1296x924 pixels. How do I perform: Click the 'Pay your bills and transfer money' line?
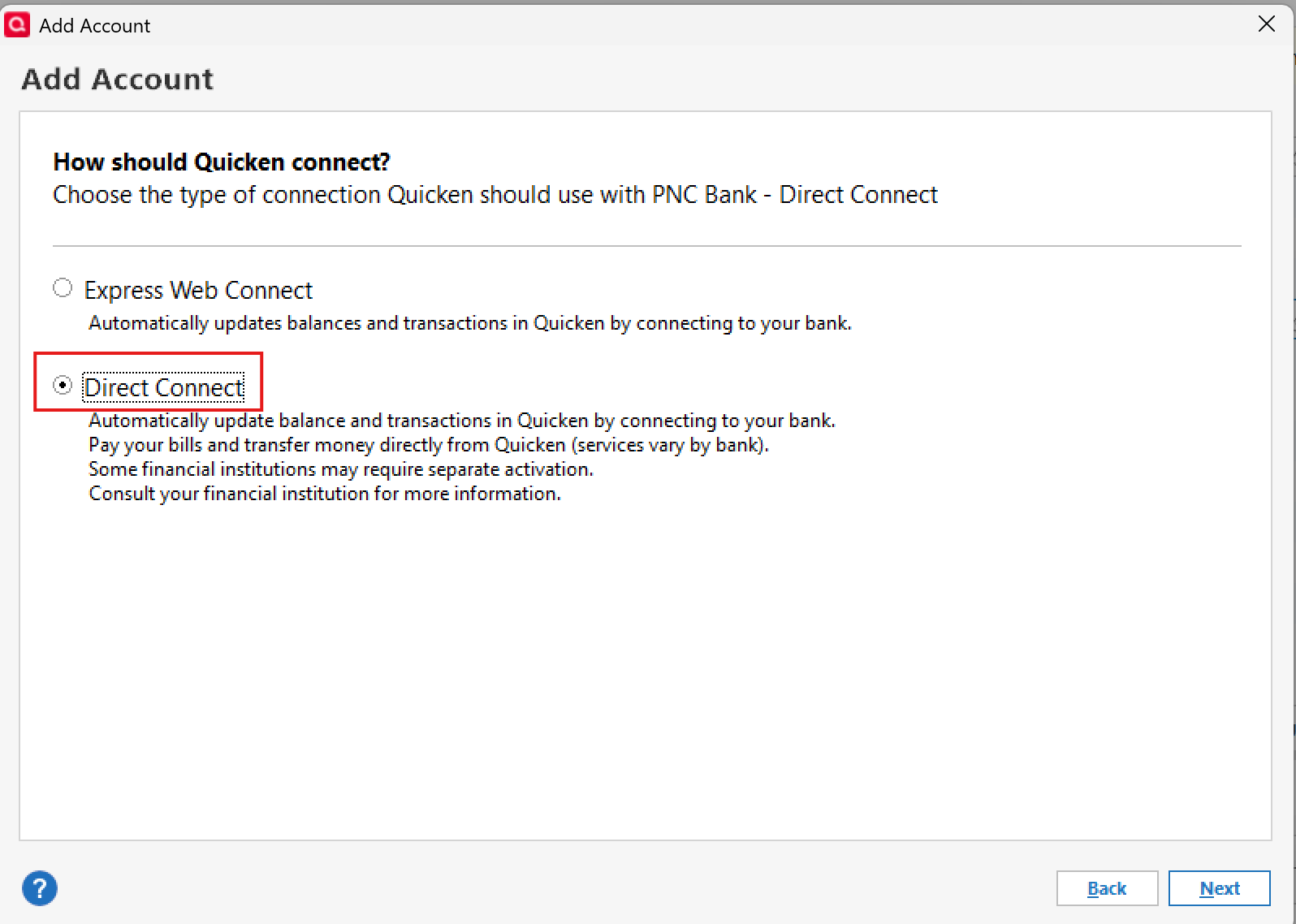click(x=429, y=445)
